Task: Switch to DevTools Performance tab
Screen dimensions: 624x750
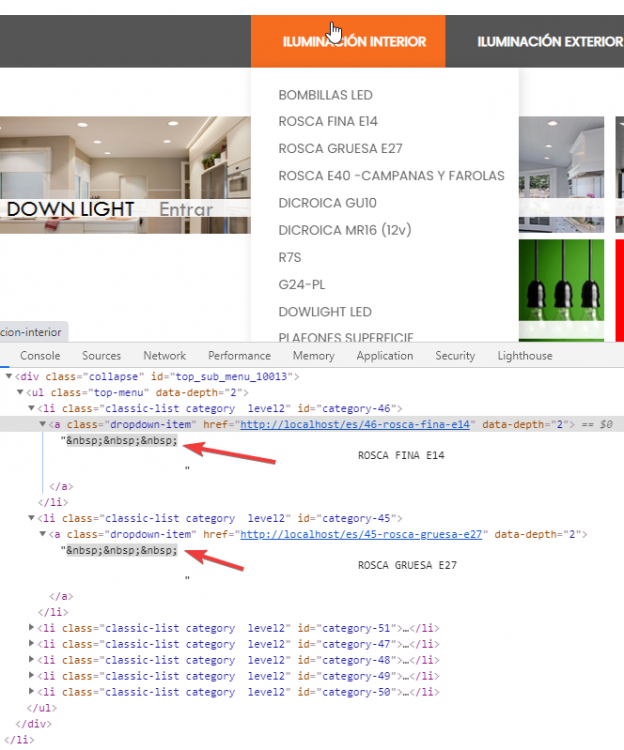Action: [x=239, y=356]
